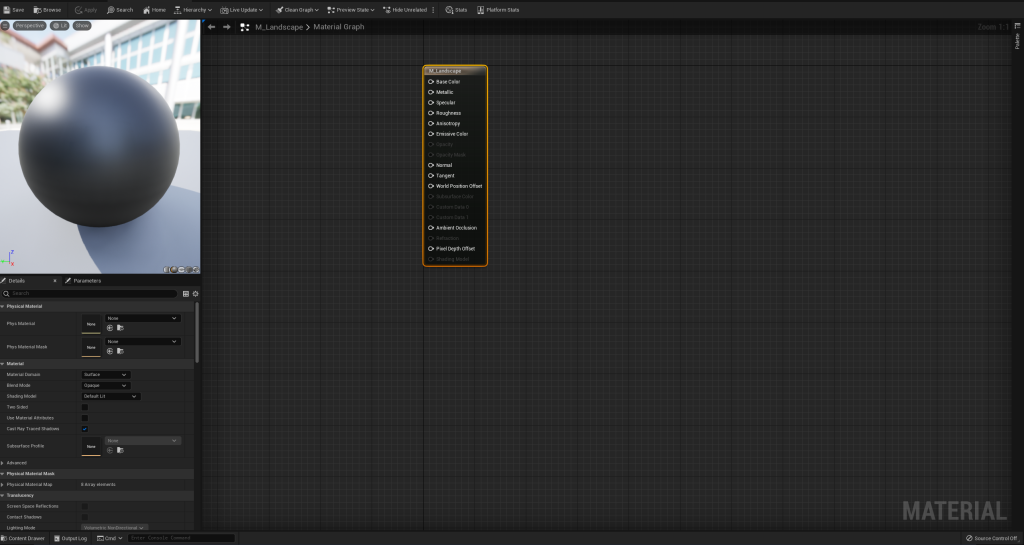Open Details panel settings gear icon
This screenshot has width=1024, height=545.
195,294
